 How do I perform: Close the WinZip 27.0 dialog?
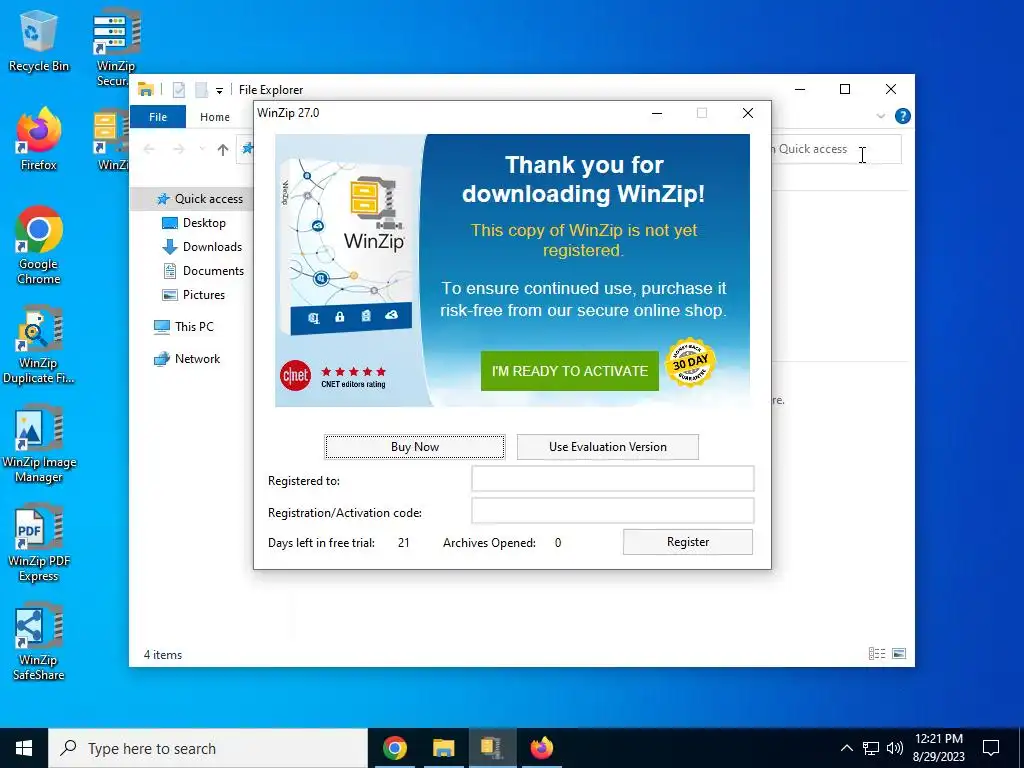click(x=748, y=113)
